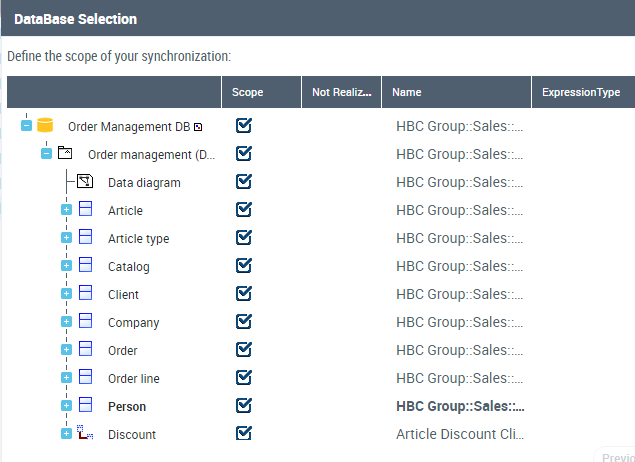Click the ExpressionType column header
This screenshot has width=635, height=462.
[x=581, y=92]
